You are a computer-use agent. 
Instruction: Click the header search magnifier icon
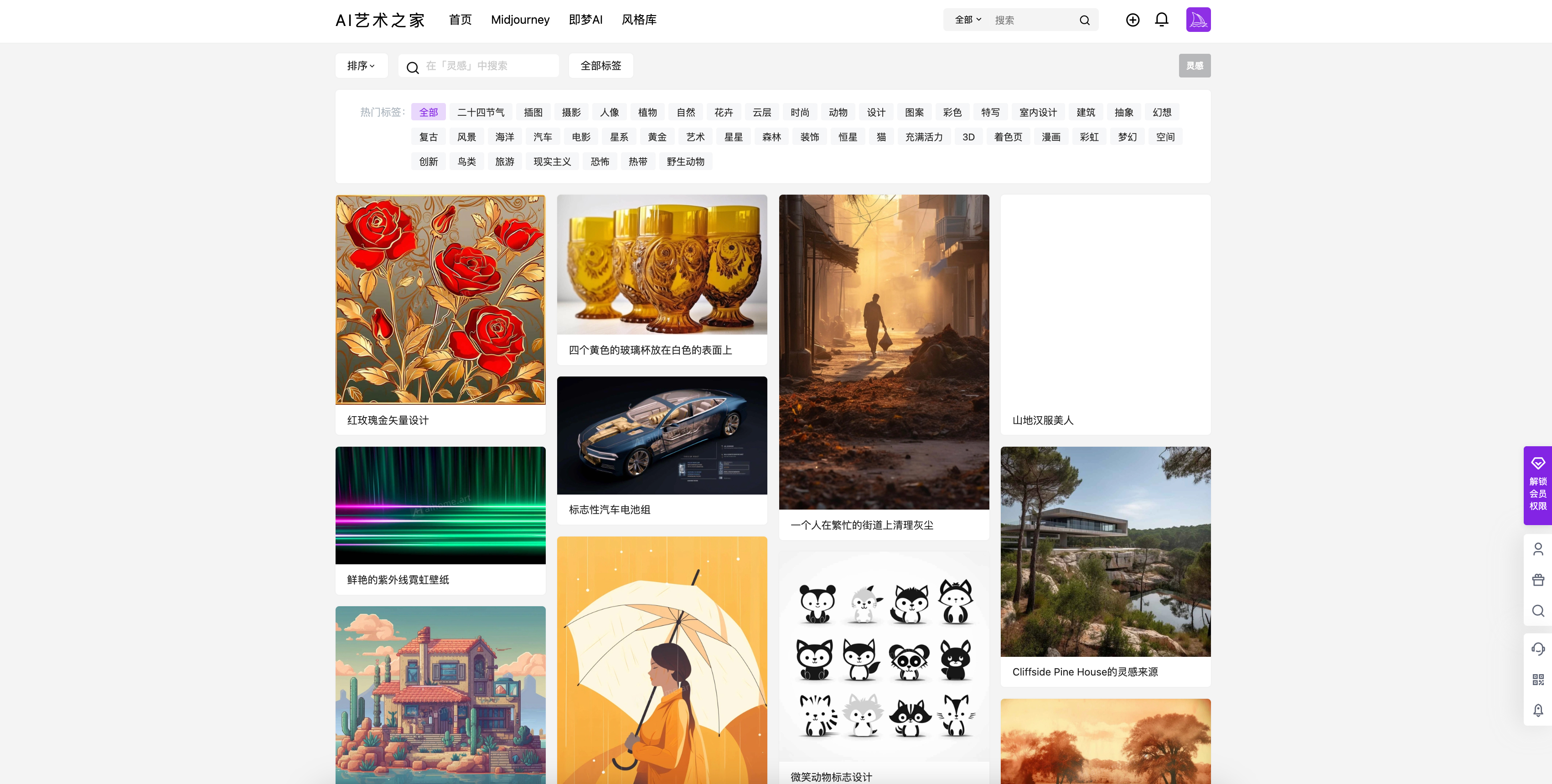1084,21
